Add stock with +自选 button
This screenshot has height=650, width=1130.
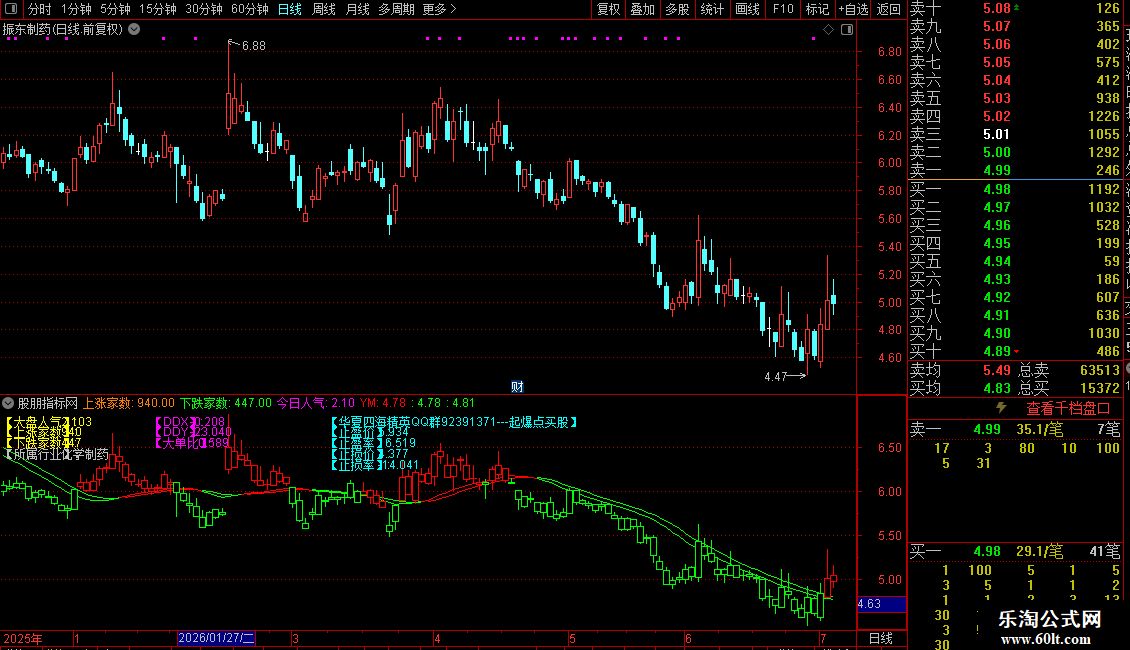pyautogui.click(x=853, y=9)
